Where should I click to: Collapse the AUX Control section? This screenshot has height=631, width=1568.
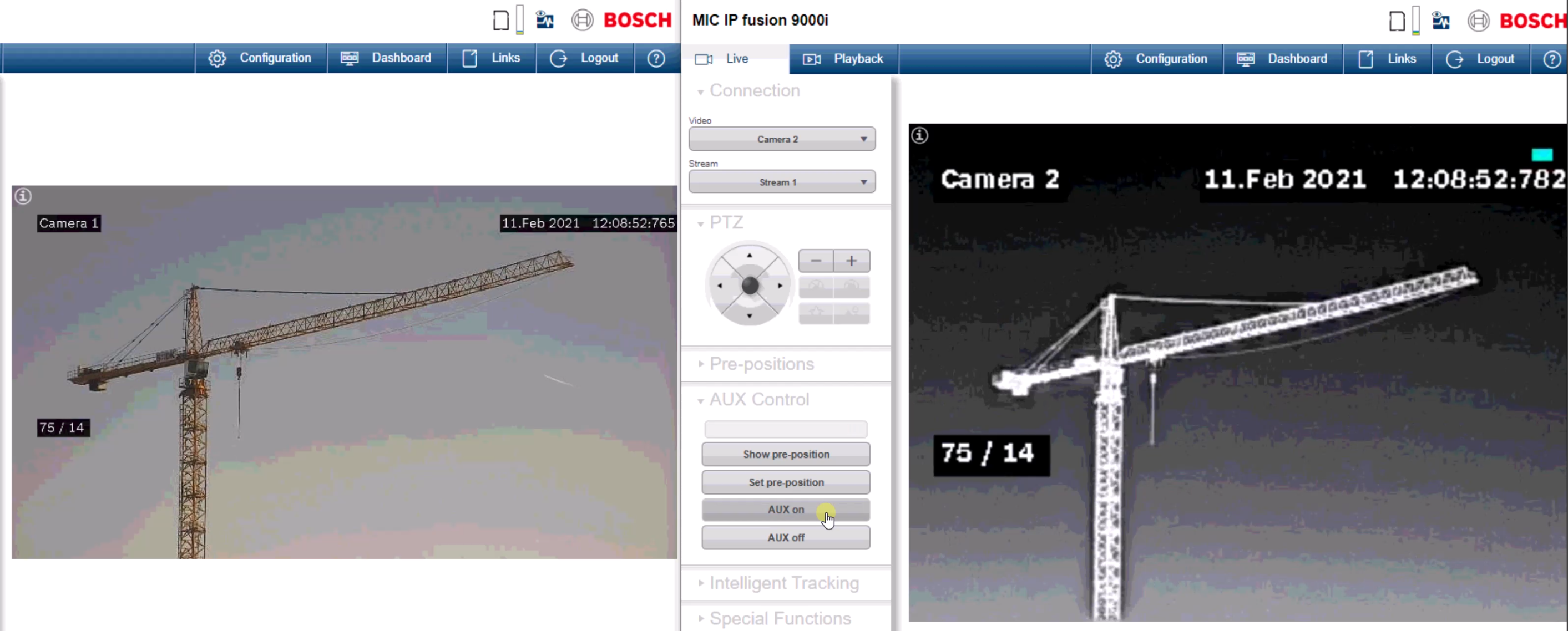click(x=758, y=400)
